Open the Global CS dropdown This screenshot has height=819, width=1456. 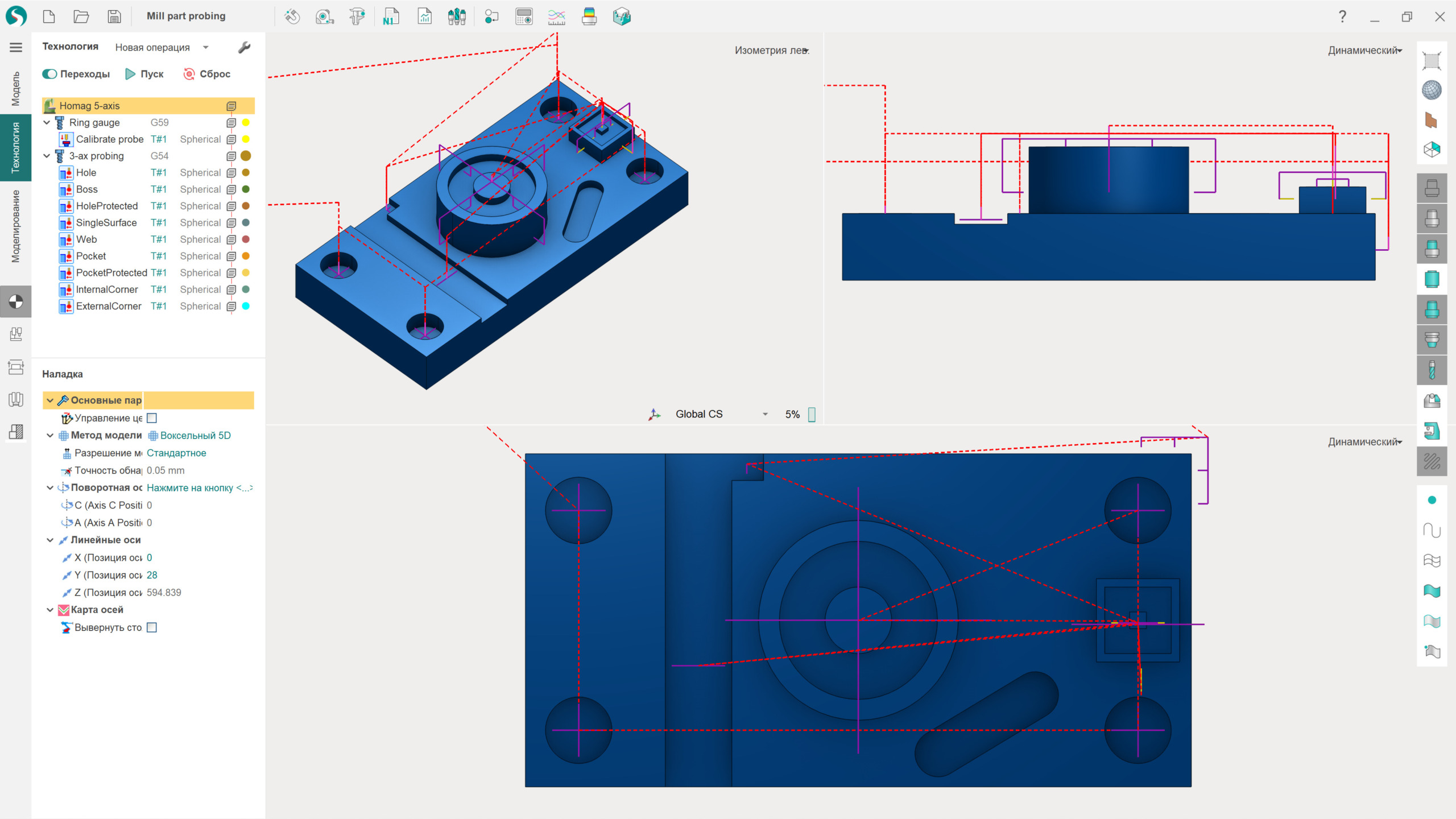(765, 414)
